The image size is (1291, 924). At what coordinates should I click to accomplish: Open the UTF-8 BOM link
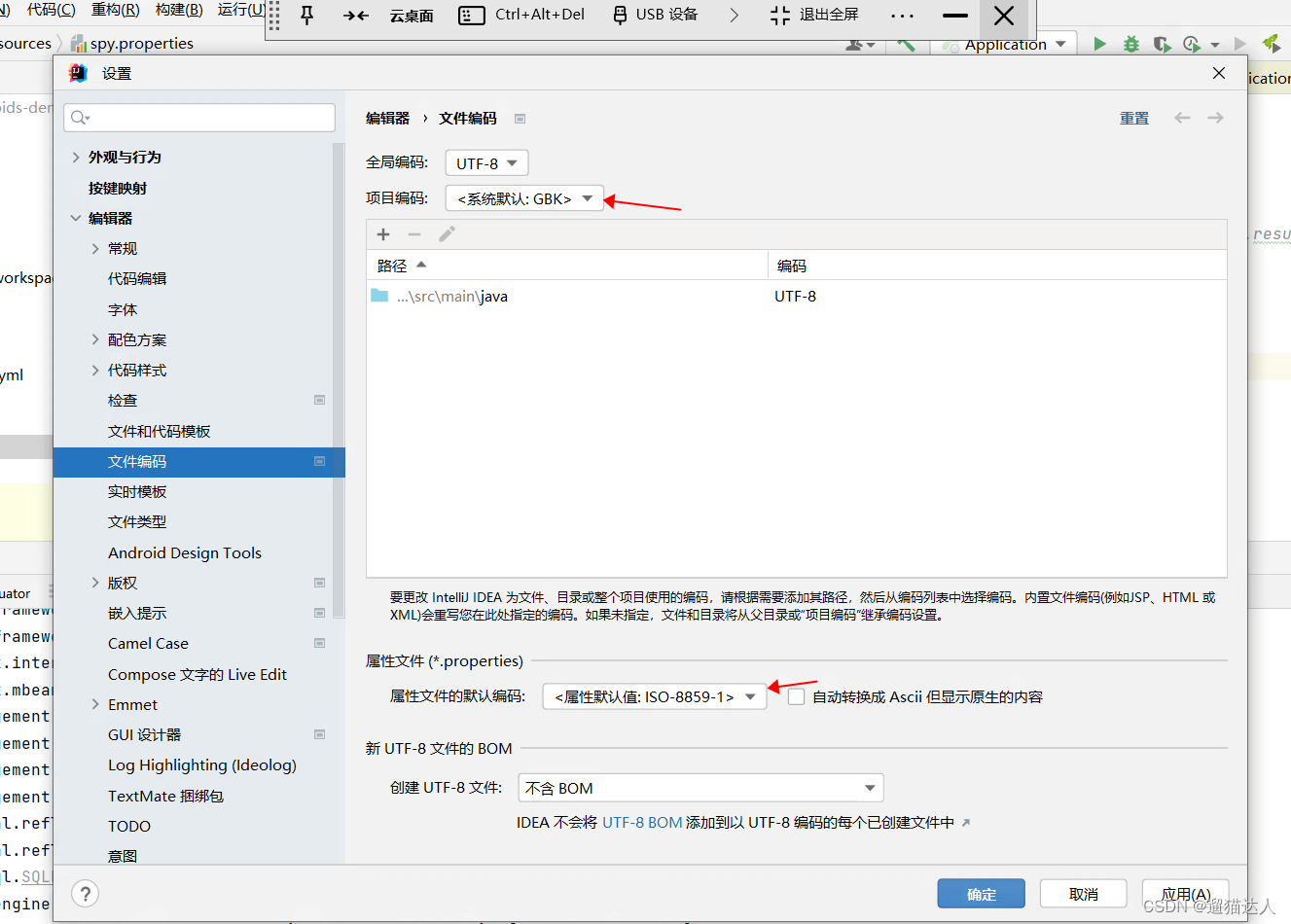point(642,822)
